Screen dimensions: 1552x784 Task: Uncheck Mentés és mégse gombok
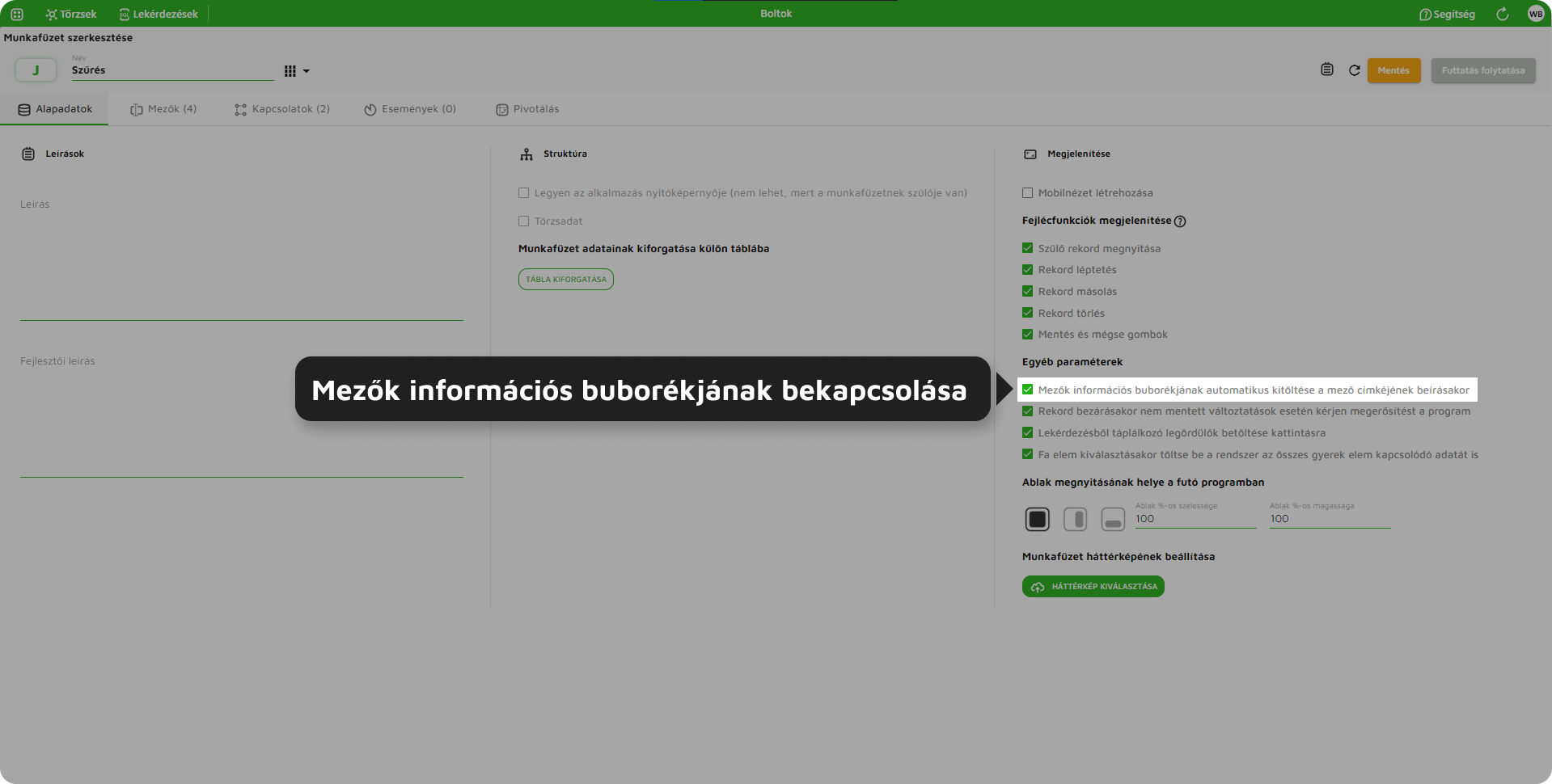point(1027,335)
